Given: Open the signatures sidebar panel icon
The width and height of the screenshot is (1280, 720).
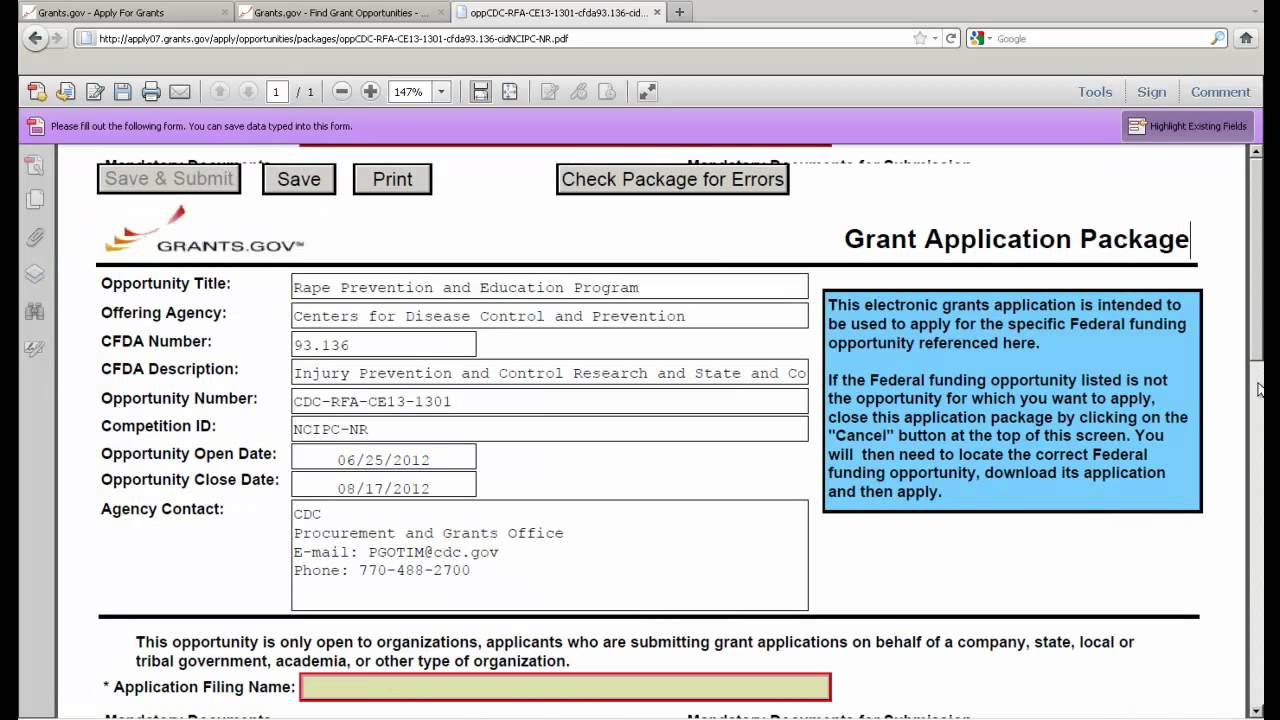Looking at the screenshot, I should pos(34,348).
